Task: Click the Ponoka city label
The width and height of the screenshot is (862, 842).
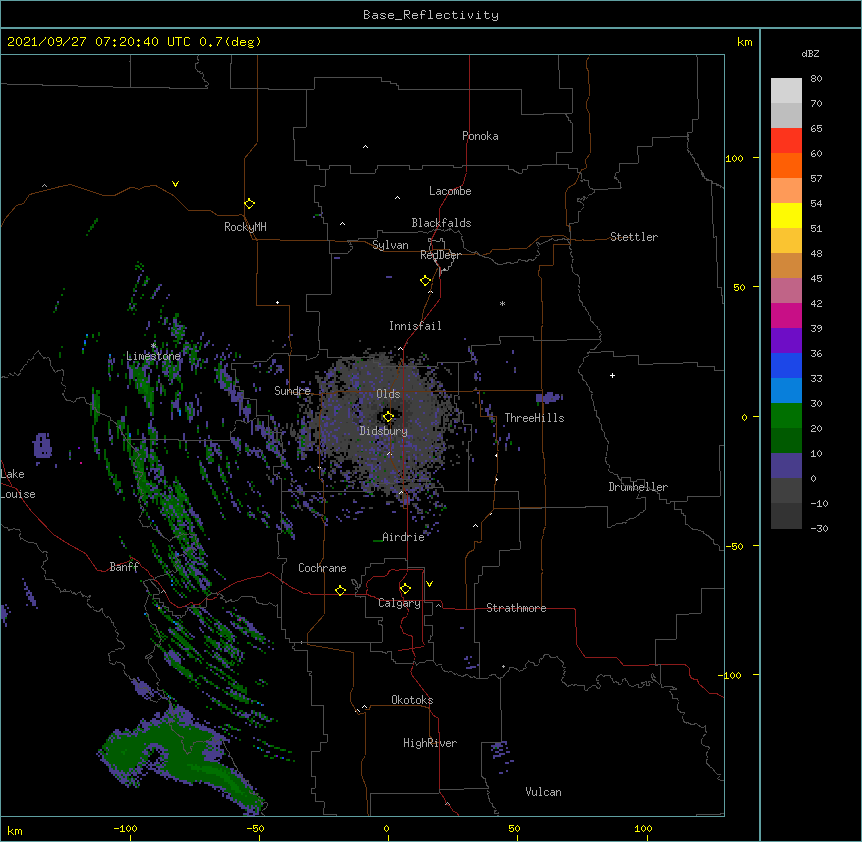Action: (480, 136)
